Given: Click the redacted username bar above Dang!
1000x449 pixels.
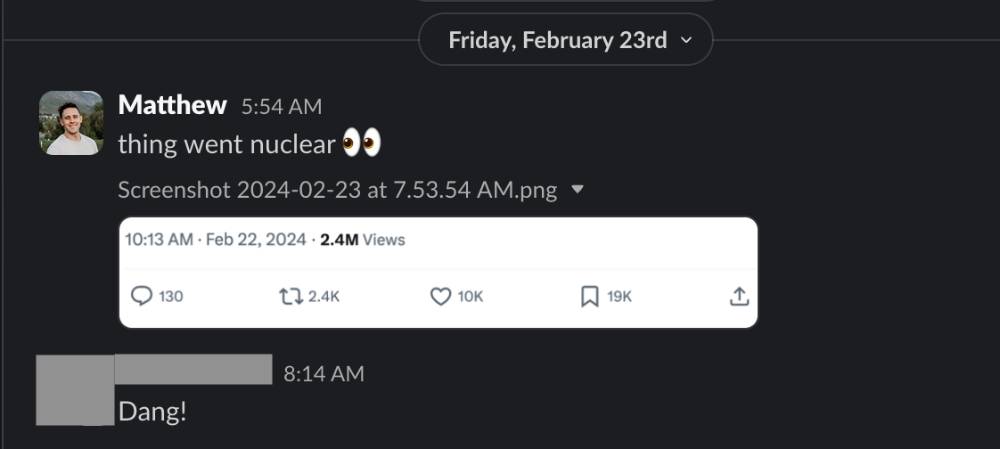Looking at the screenshot, I should 193,368.
